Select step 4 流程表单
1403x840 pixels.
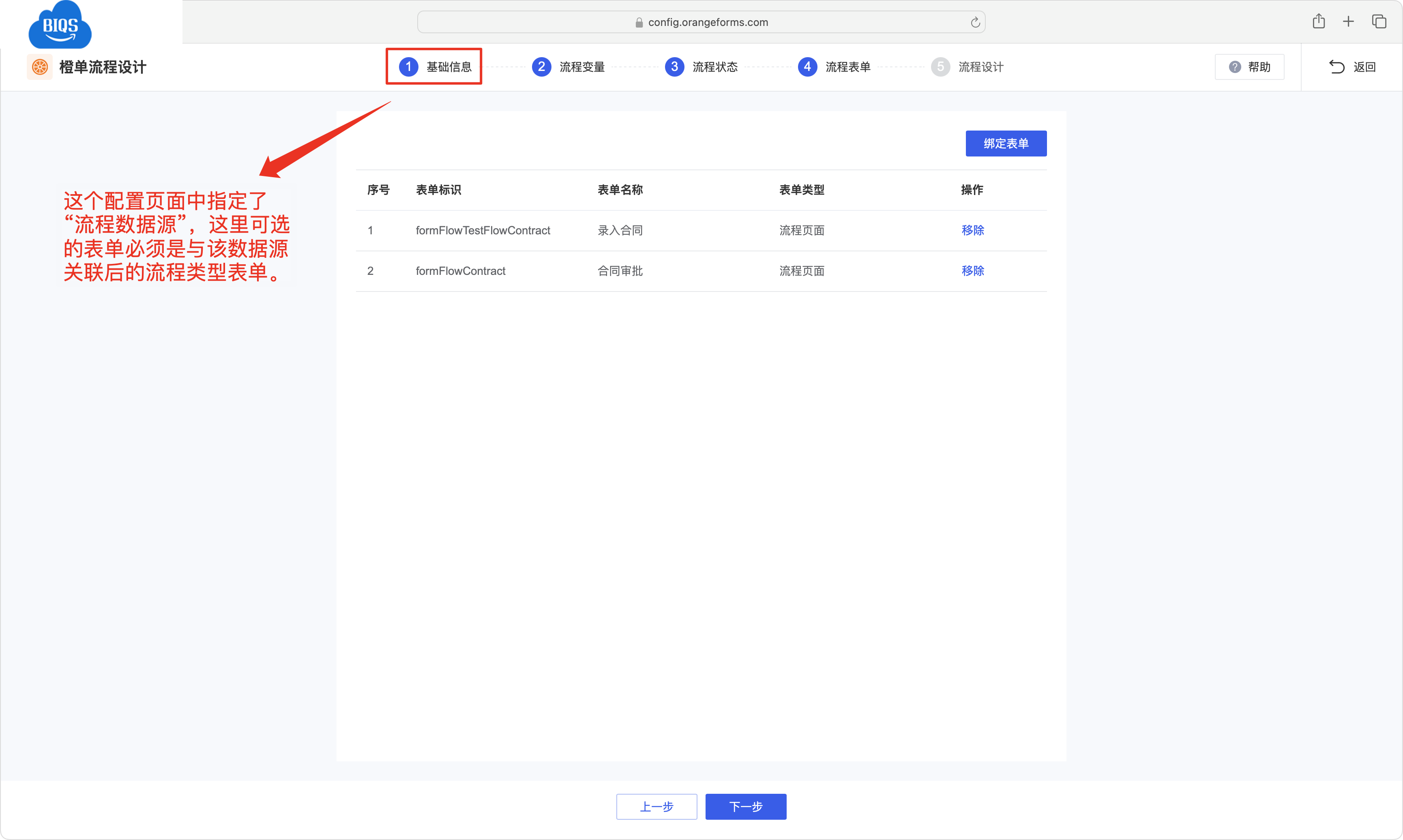pos(835,67)
